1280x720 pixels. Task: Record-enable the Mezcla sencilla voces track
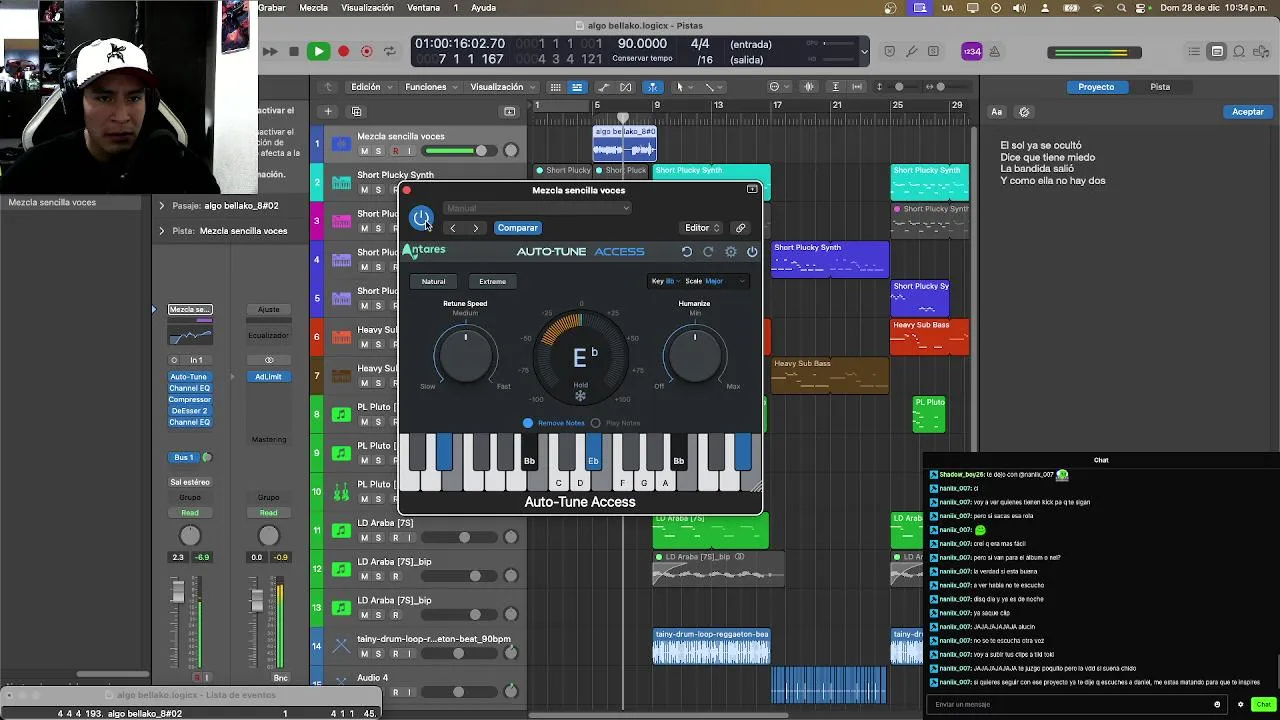point(395,151)
